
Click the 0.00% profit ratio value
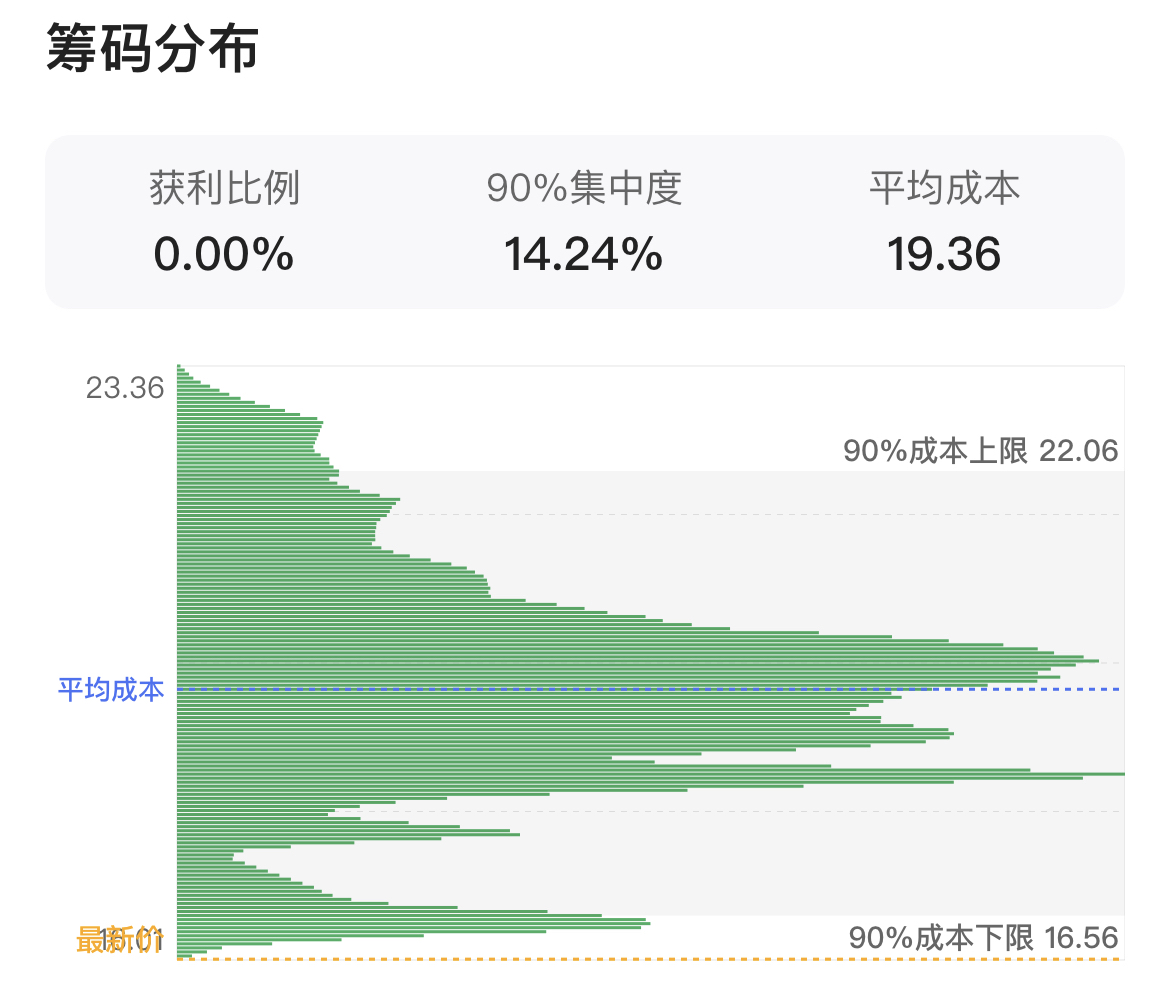(x=224, y=254)
